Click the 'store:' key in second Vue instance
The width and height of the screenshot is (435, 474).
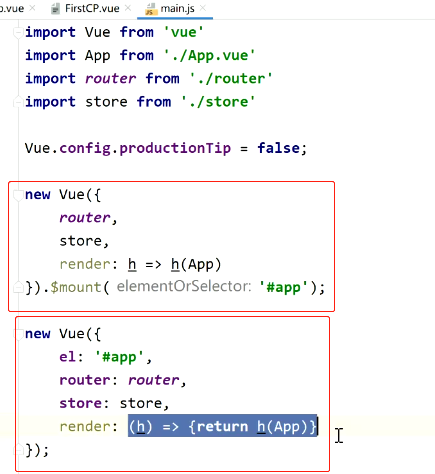pos(84,403)
